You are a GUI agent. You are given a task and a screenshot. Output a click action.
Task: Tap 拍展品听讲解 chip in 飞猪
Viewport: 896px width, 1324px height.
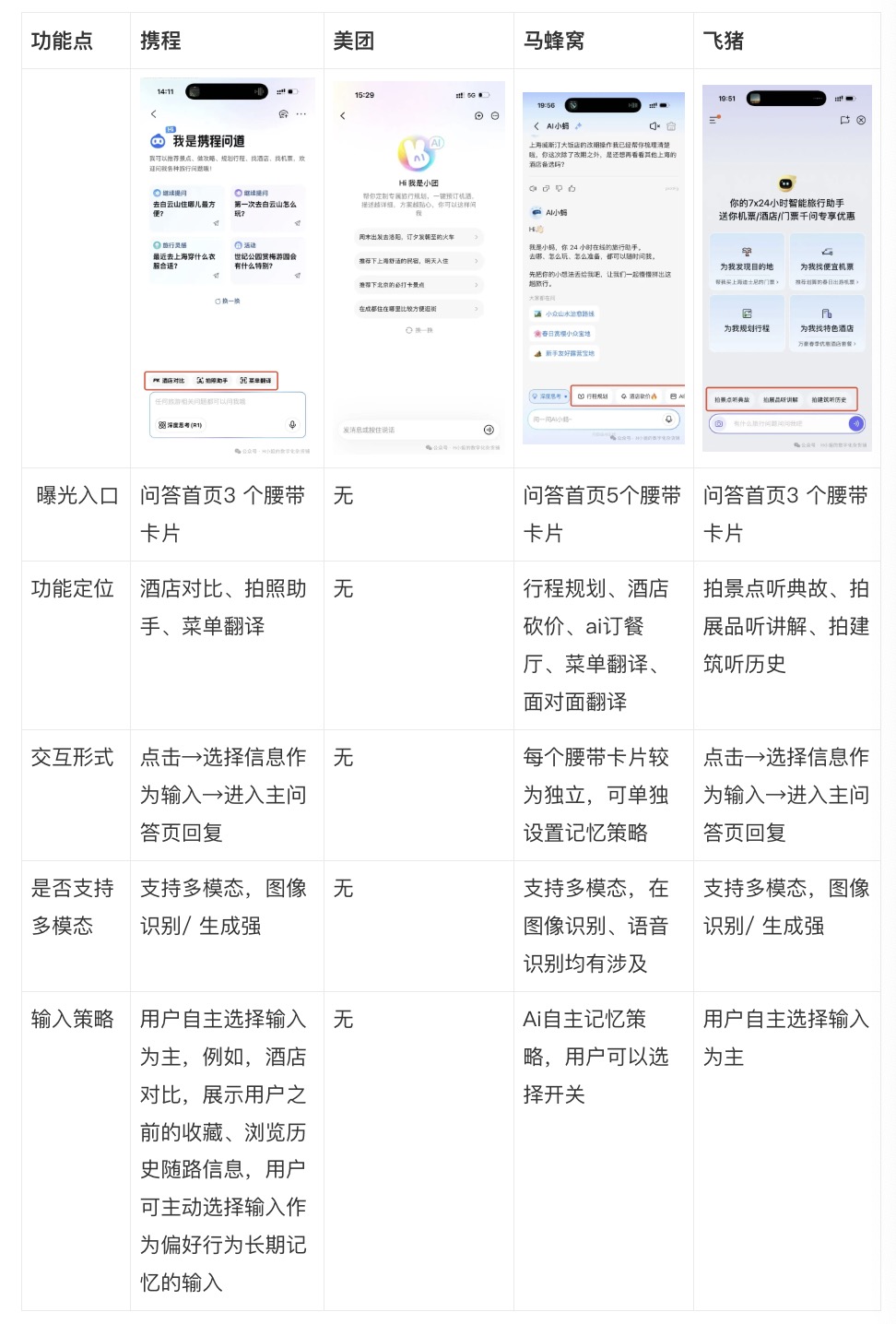tap(781, 399)
